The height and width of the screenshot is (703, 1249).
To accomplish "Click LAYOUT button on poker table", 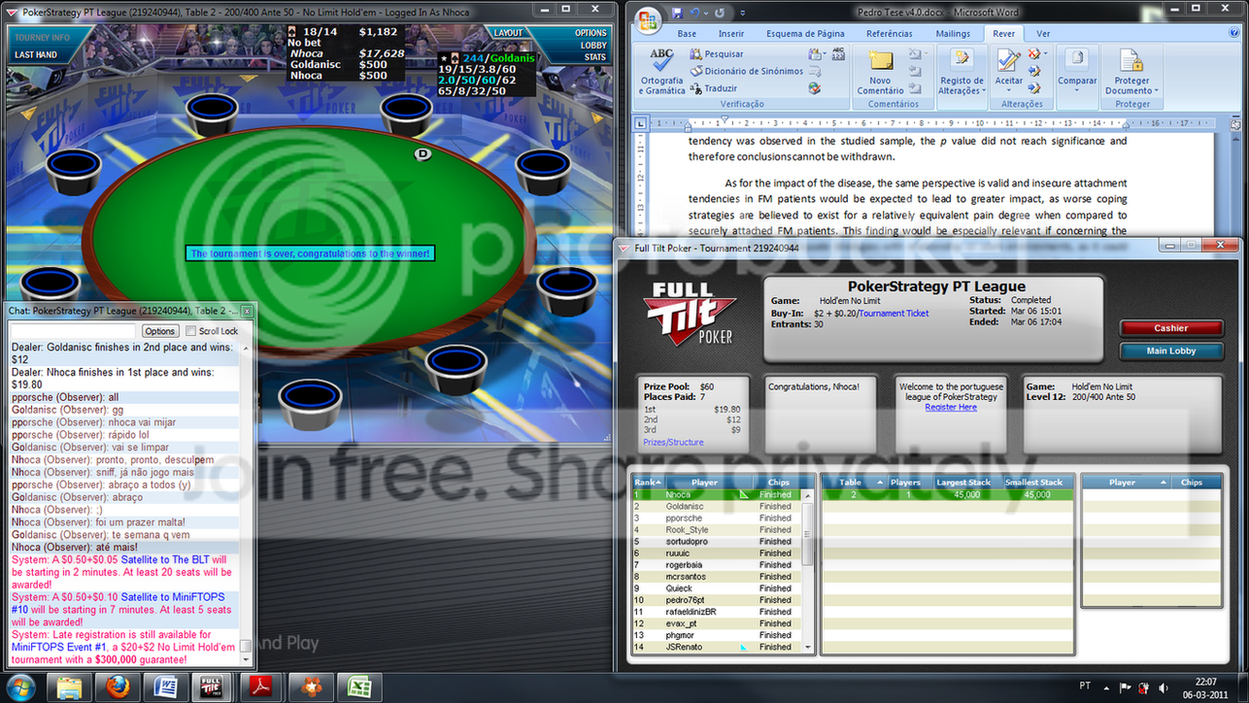I will [x=508, y=33].
